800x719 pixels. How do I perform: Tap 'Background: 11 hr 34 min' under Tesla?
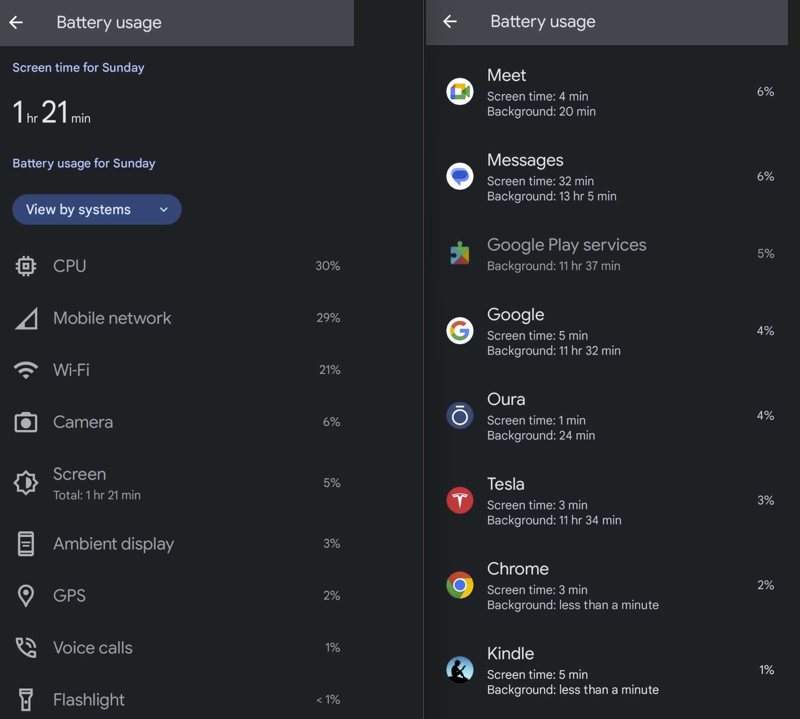click(x=554, y=520)
